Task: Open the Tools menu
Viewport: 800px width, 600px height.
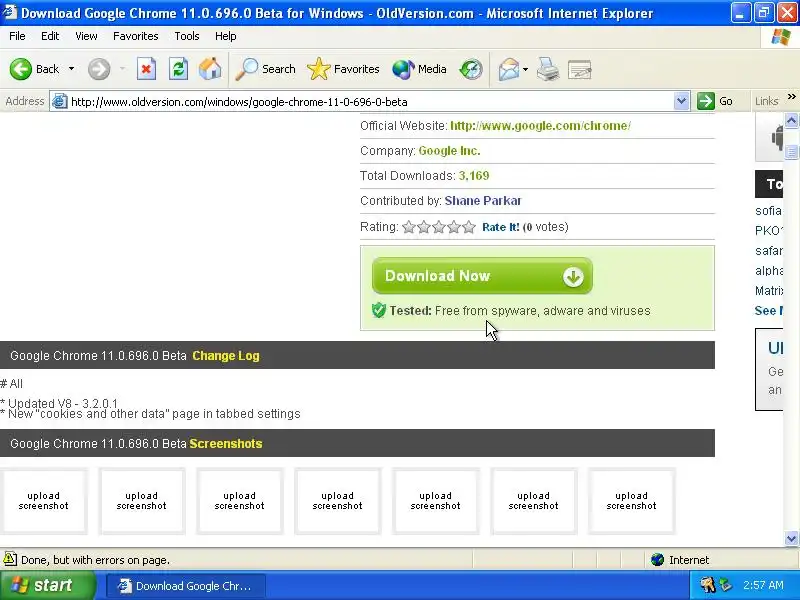Action: [x=187, y=36]
